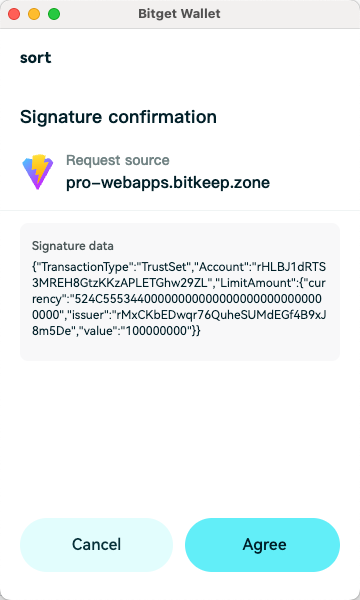Viewport: 360px width, 600px height.
Task: Click the divider below request source
Action: (180, 210)
